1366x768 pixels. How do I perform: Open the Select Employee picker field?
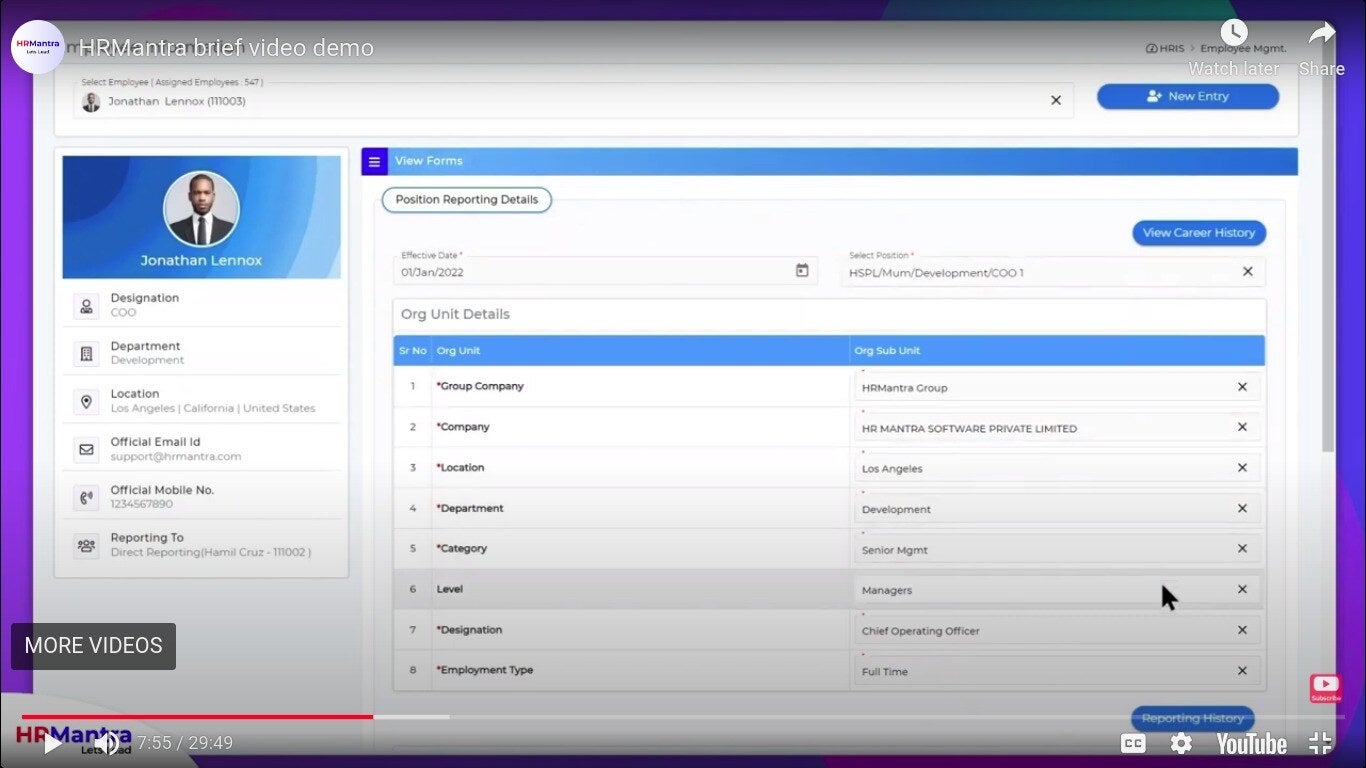click(x=500, y=101)
